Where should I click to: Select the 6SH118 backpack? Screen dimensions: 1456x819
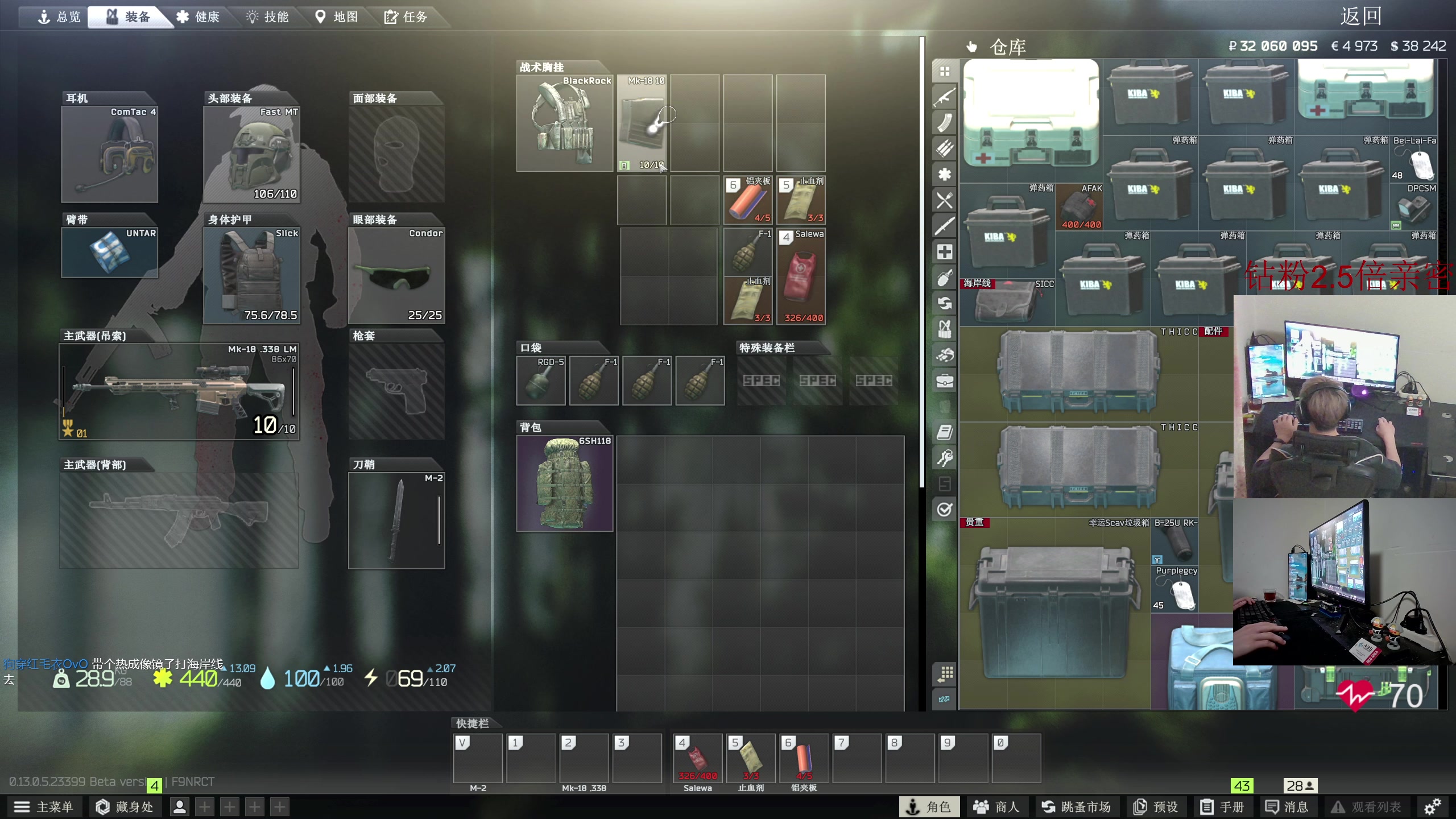(565, 483)
